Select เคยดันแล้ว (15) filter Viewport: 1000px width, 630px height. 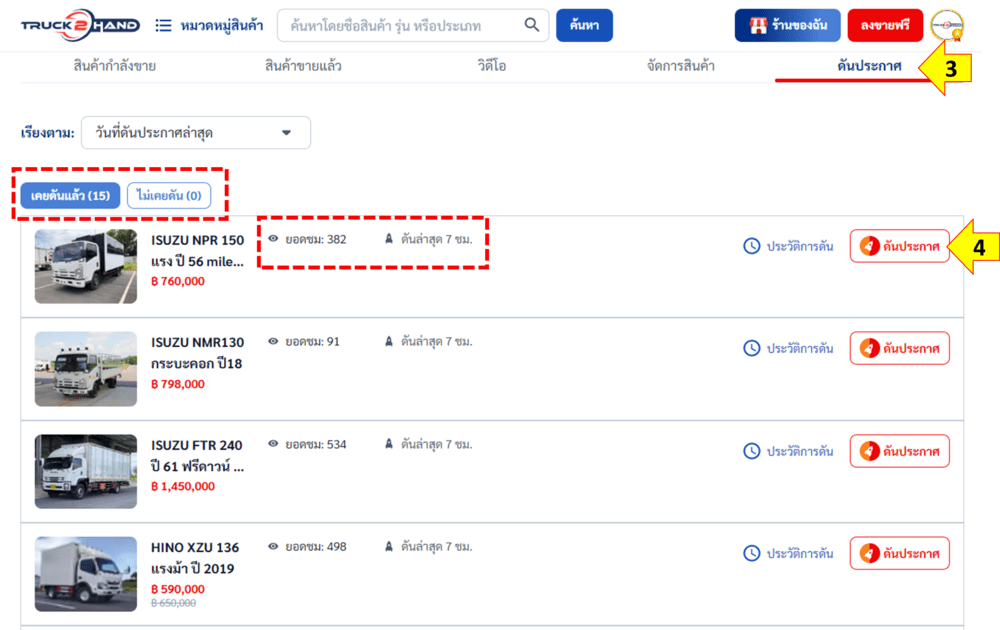[70, 195]
